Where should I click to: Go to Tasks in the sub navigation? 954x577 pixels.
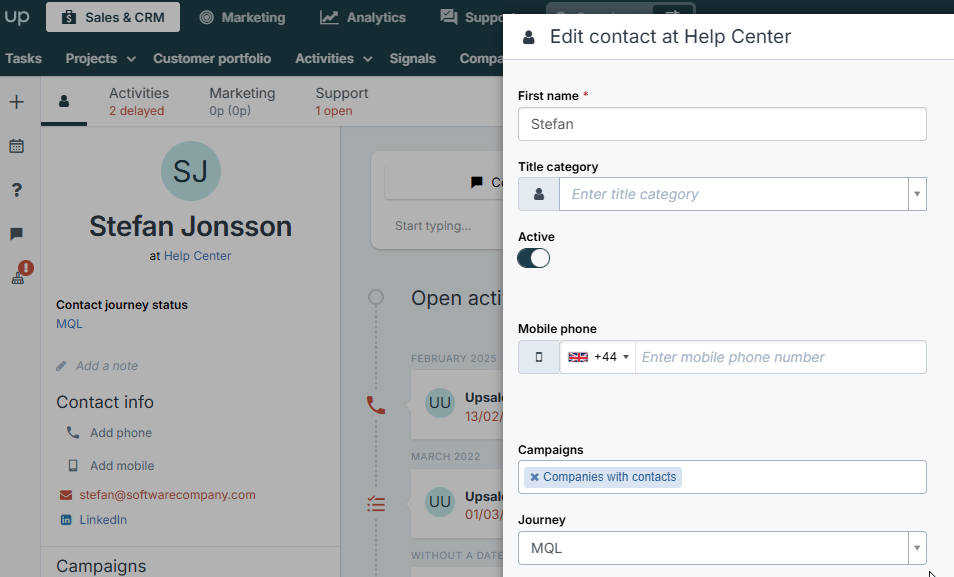click(x=24, y=58)
